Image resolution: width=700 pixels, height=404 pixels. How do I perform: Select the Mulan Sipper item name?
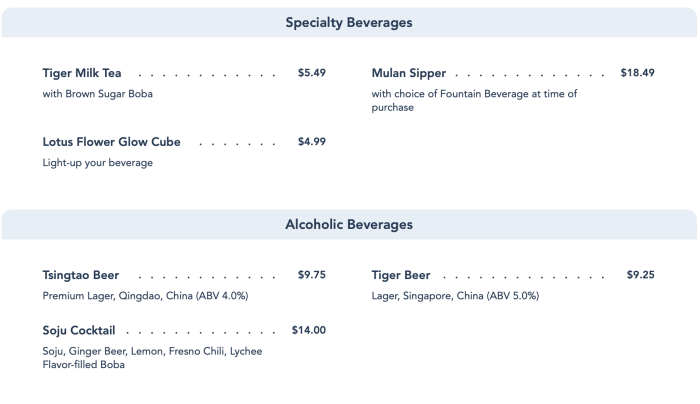408,74
